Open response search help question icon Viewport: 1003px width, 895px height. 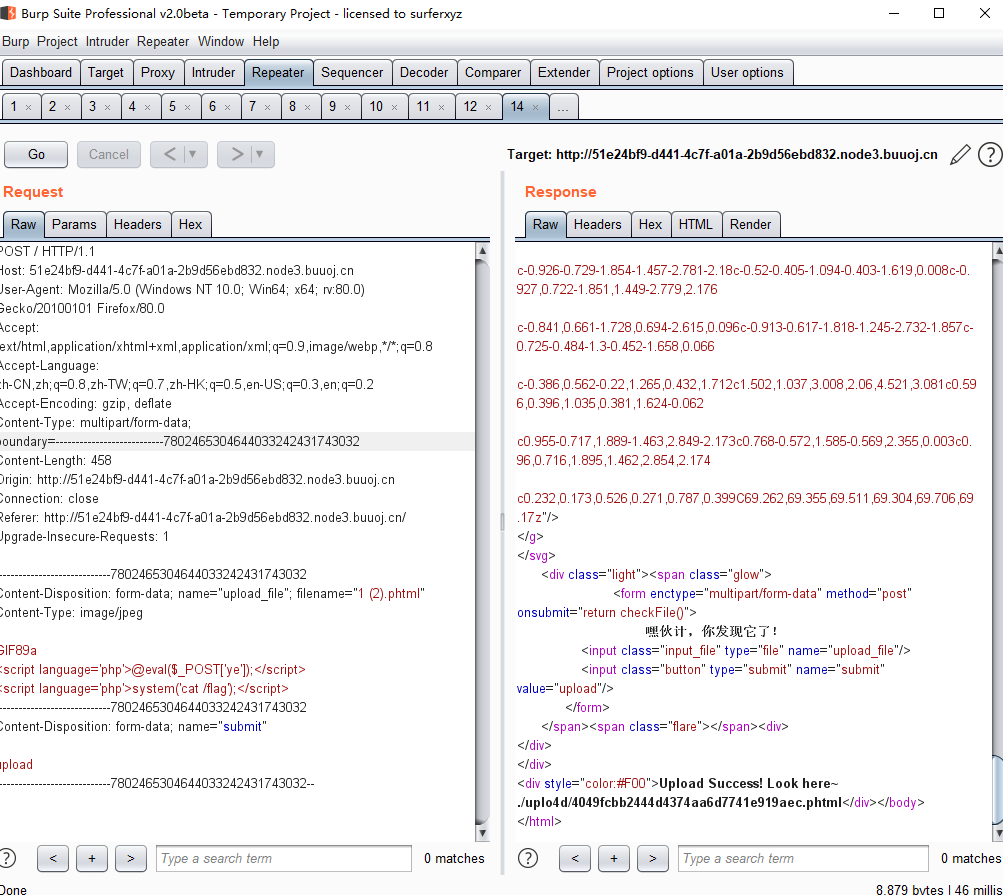pos(528,858)
